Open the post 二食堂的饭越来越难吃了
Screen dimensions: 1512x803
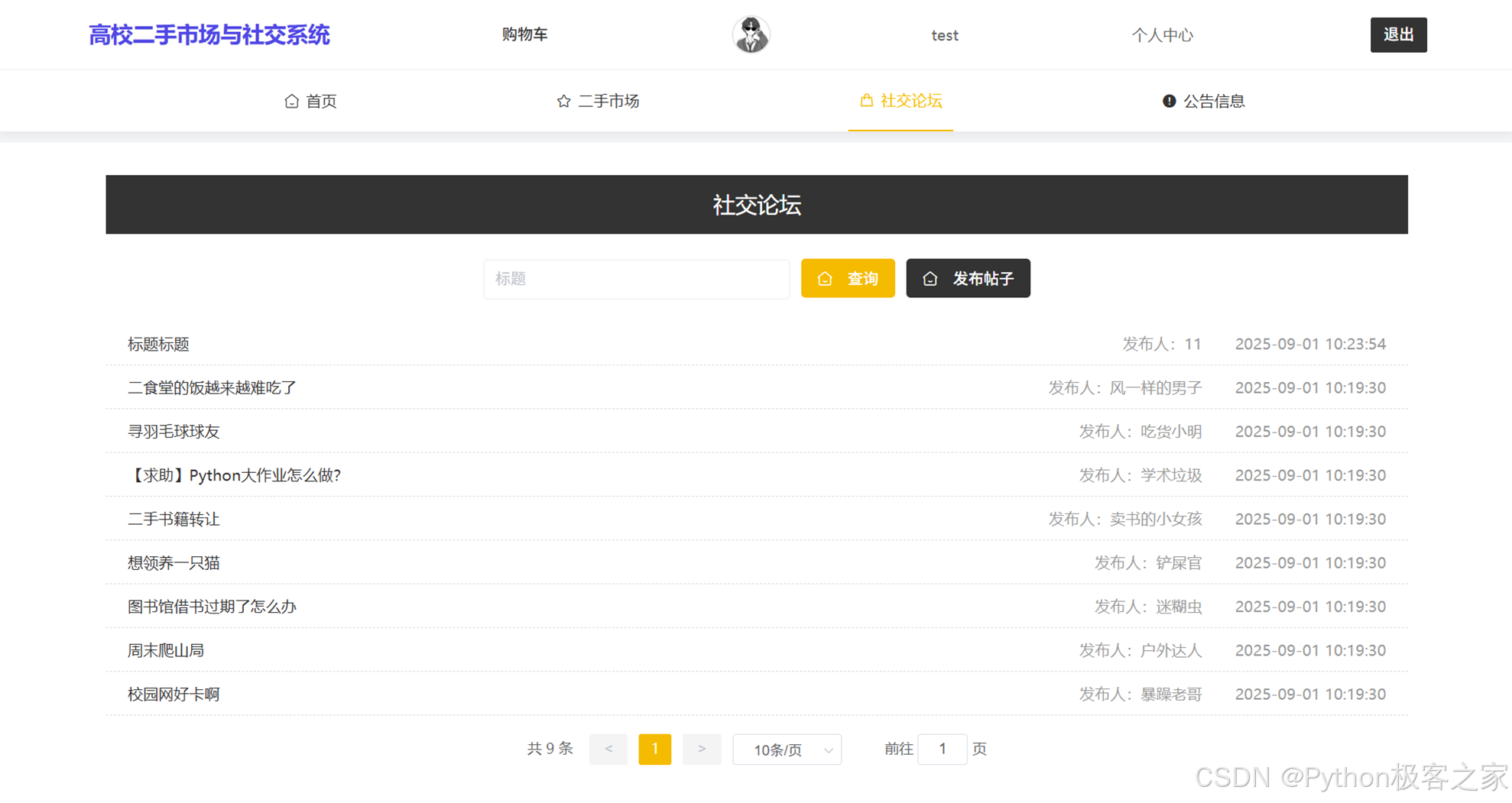pos(212,387)
